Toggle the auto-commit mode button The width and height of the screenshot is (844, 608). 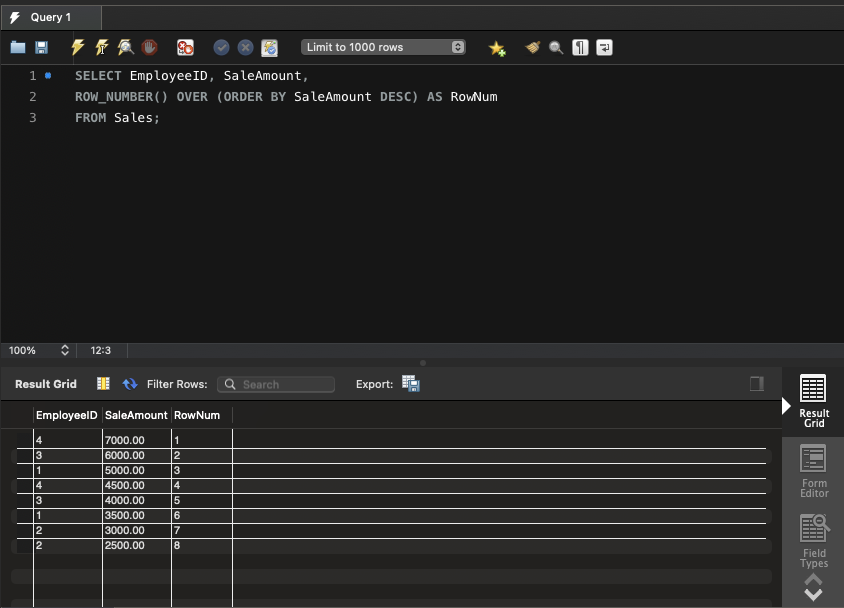pyautogui.click(x=269, y=47)
